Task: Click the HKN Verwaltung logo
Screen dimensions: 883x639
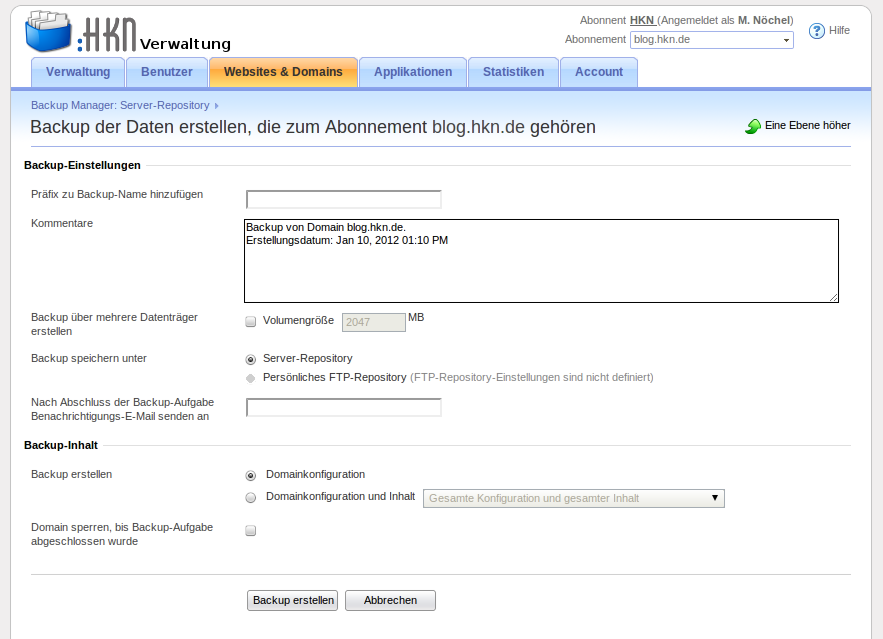Action: 127,33
